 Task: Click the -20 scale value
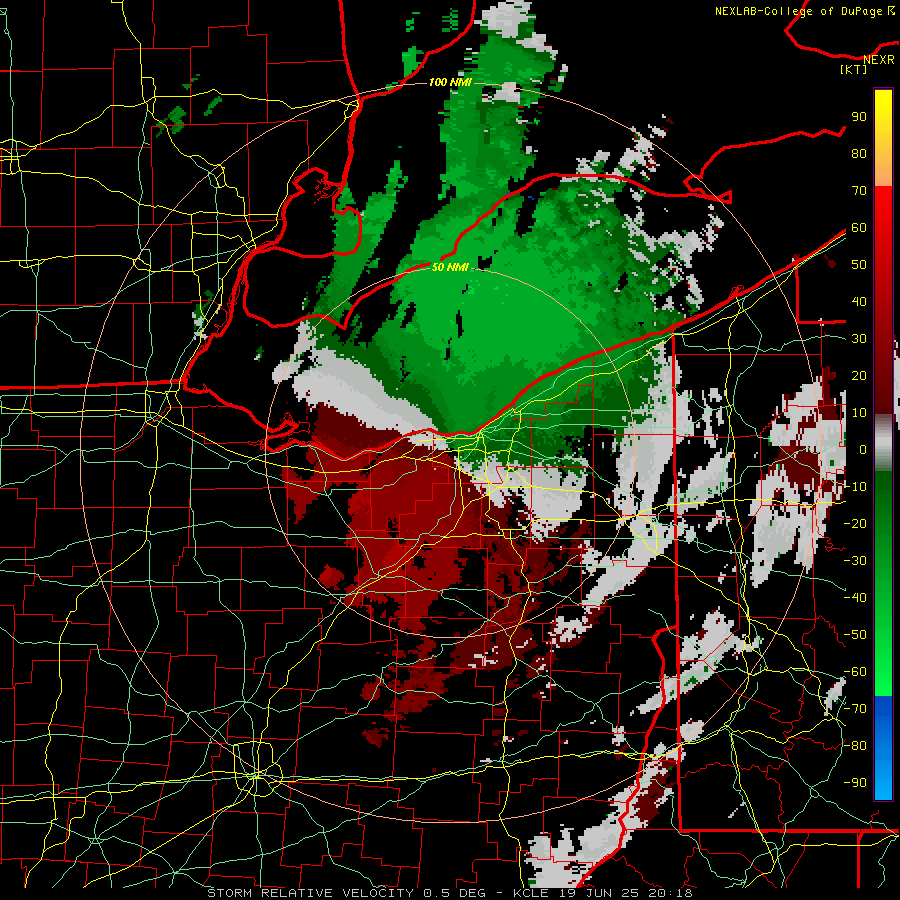coord(855,523)
